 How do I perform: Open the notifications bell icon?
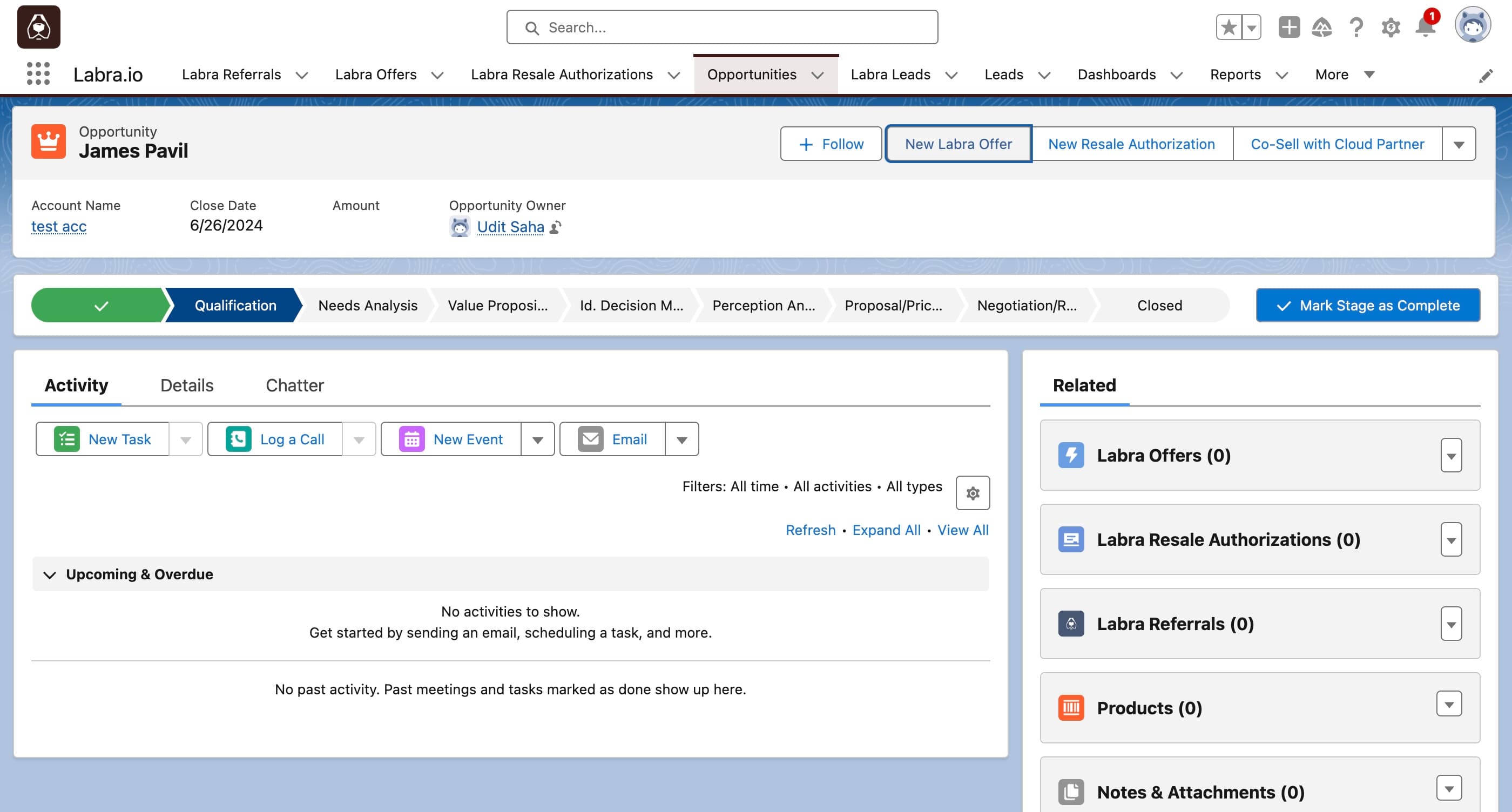point(1425,27)
